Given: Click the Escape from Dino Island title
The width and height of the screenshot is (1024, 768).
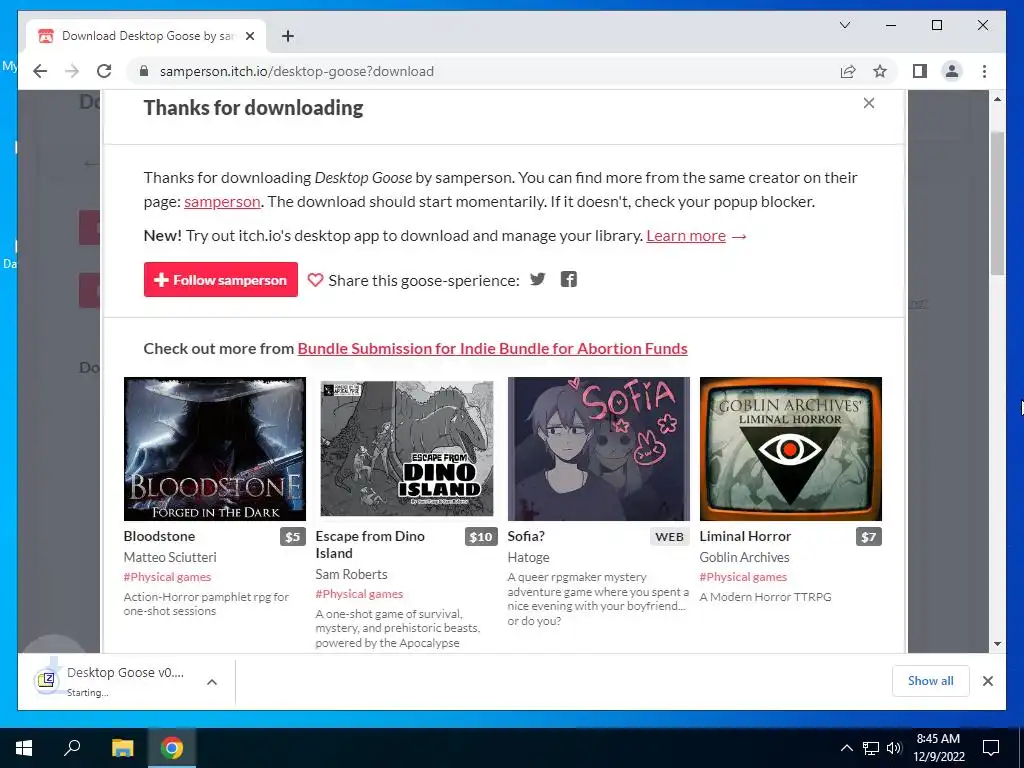Looking at the screenshot, I should 370,545.
